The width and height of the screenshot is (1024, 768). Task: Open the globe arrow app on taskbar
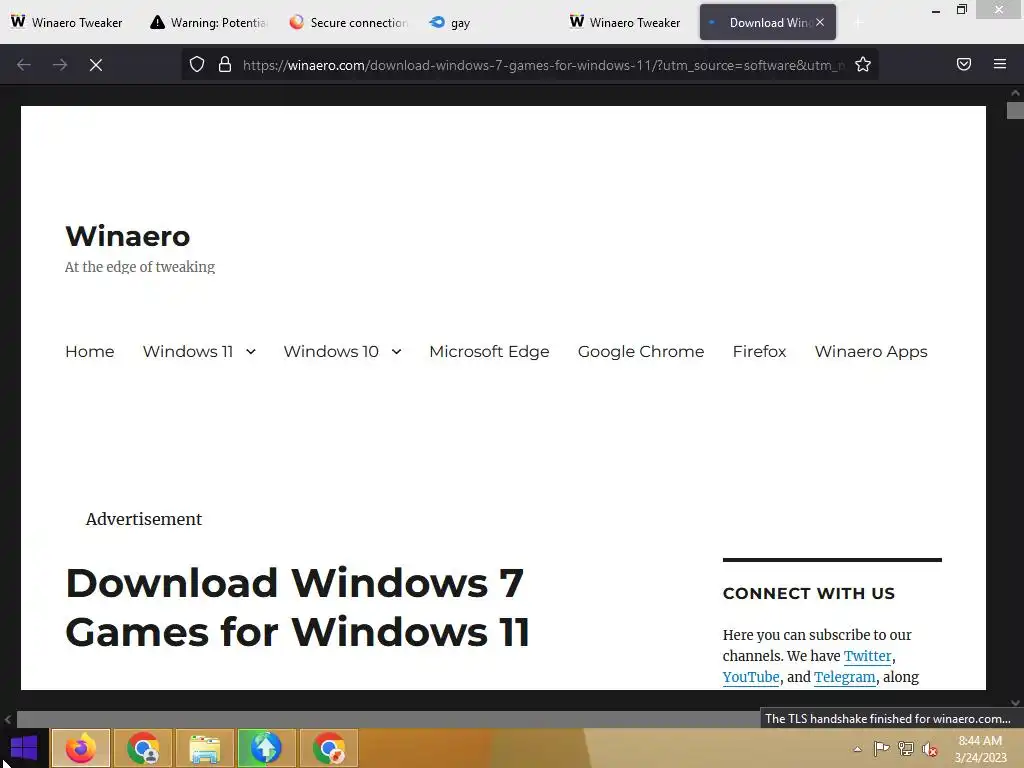click(266, 748)
